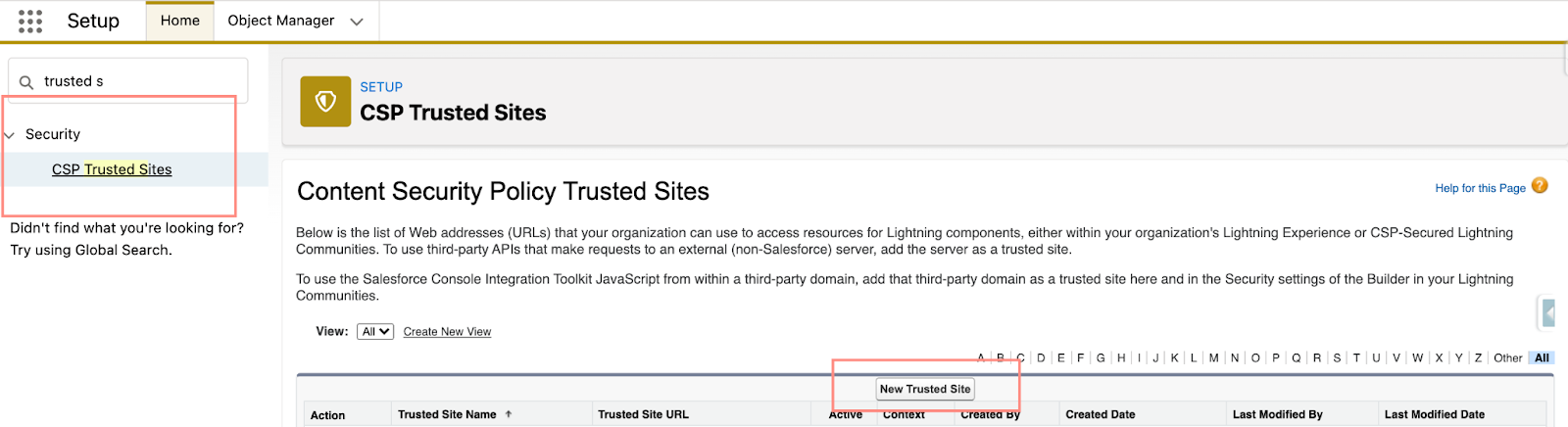This screenshot has width=1568, height=427.
Task: Filter list by letter S
Action: (x=1337, y=358)
